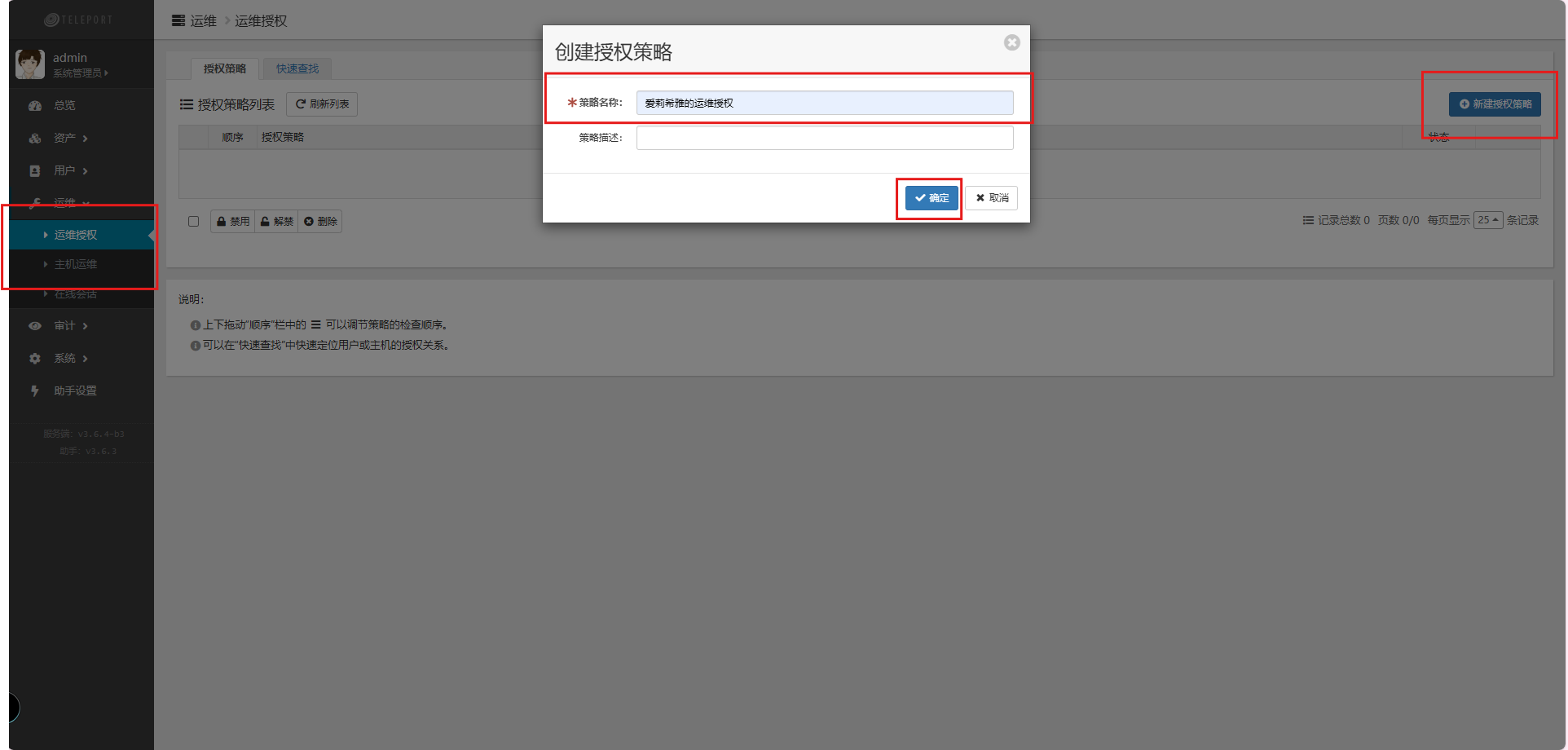Close the 创建授权策略 dialog with X icon
This screenshot has width=1568, height=750.
[x=1011, y=42]
